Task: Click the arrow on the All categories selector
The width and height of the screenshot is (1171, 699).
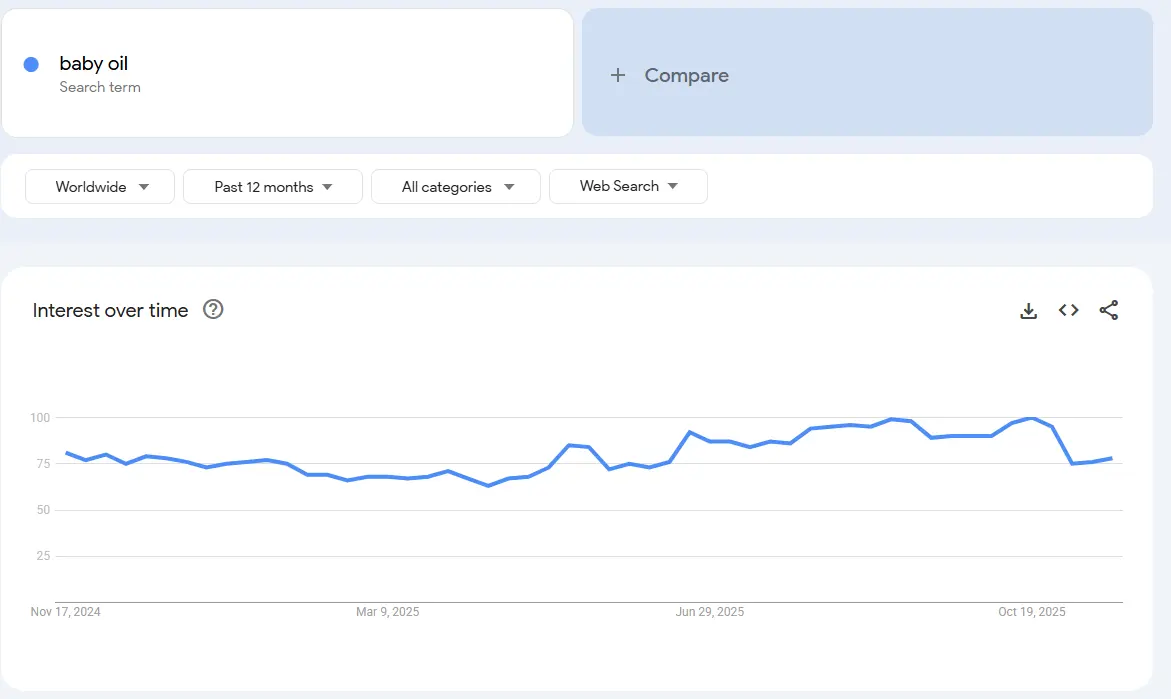Action: [x=510, y=186]
